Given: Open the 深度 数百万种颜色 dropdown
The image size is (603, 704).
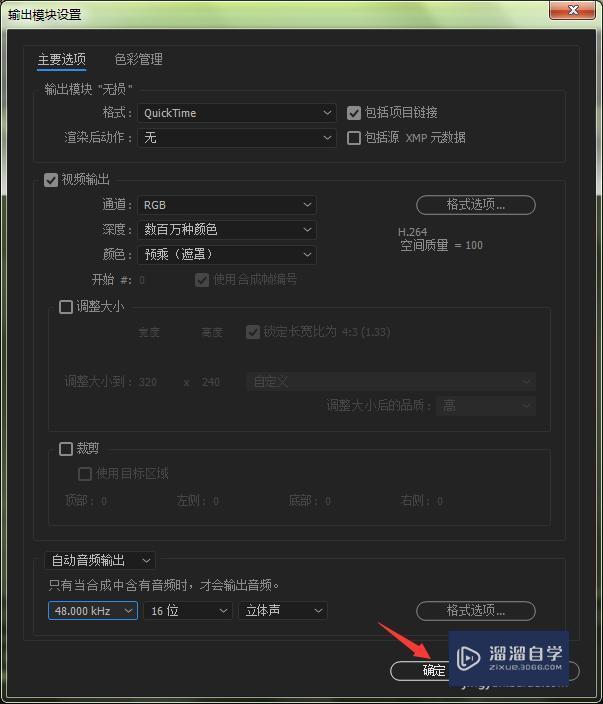Looking at the screenshot, I should click(x=227, y=230).
